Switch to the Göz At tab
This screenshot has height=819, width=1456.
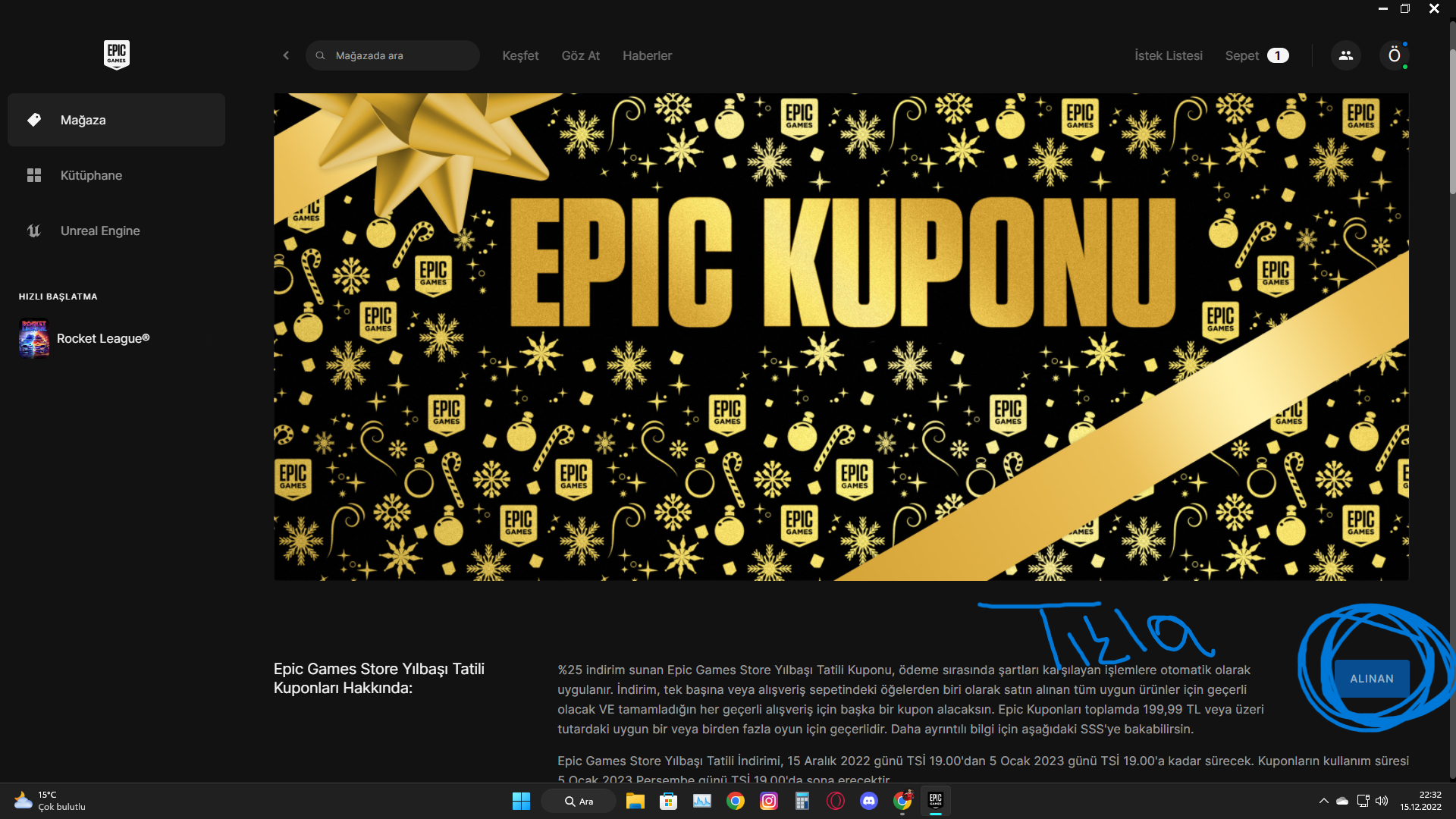pos(580,55)
